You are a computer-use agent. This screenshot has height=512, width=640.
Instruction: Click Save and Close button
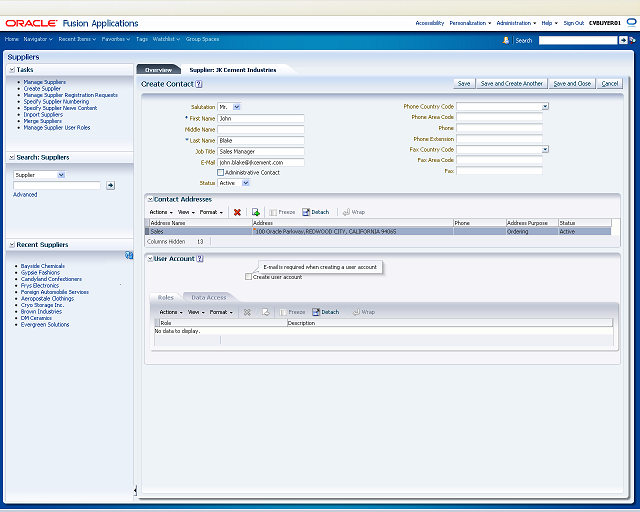click(x=572, y=84)
